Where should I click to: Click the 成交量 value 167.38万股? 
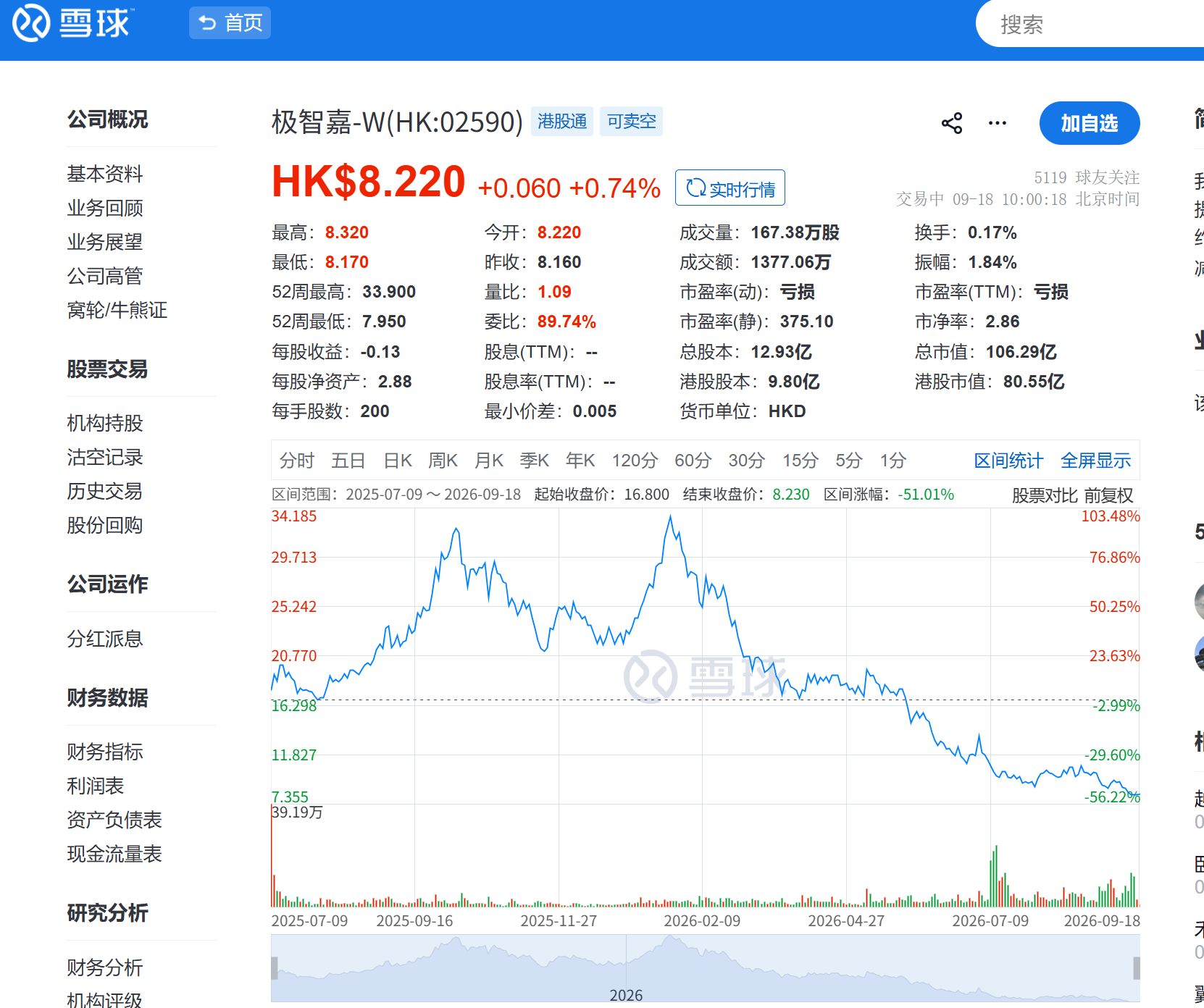pos(795,232)
